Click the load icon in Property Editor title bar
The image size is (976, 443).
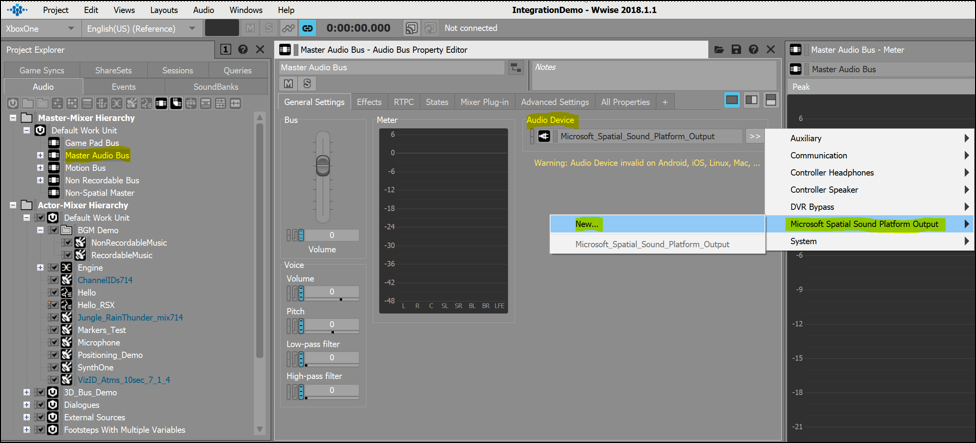(719, 50)
